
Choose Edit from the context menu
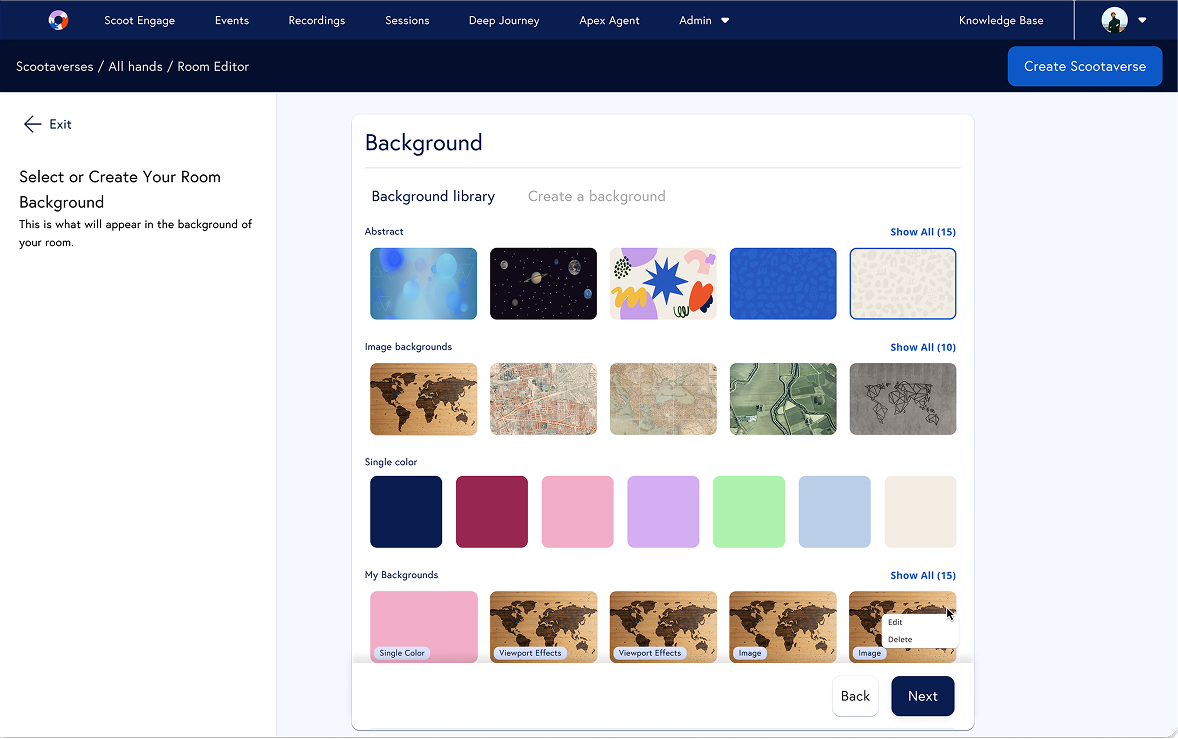(x=896, y=622)
